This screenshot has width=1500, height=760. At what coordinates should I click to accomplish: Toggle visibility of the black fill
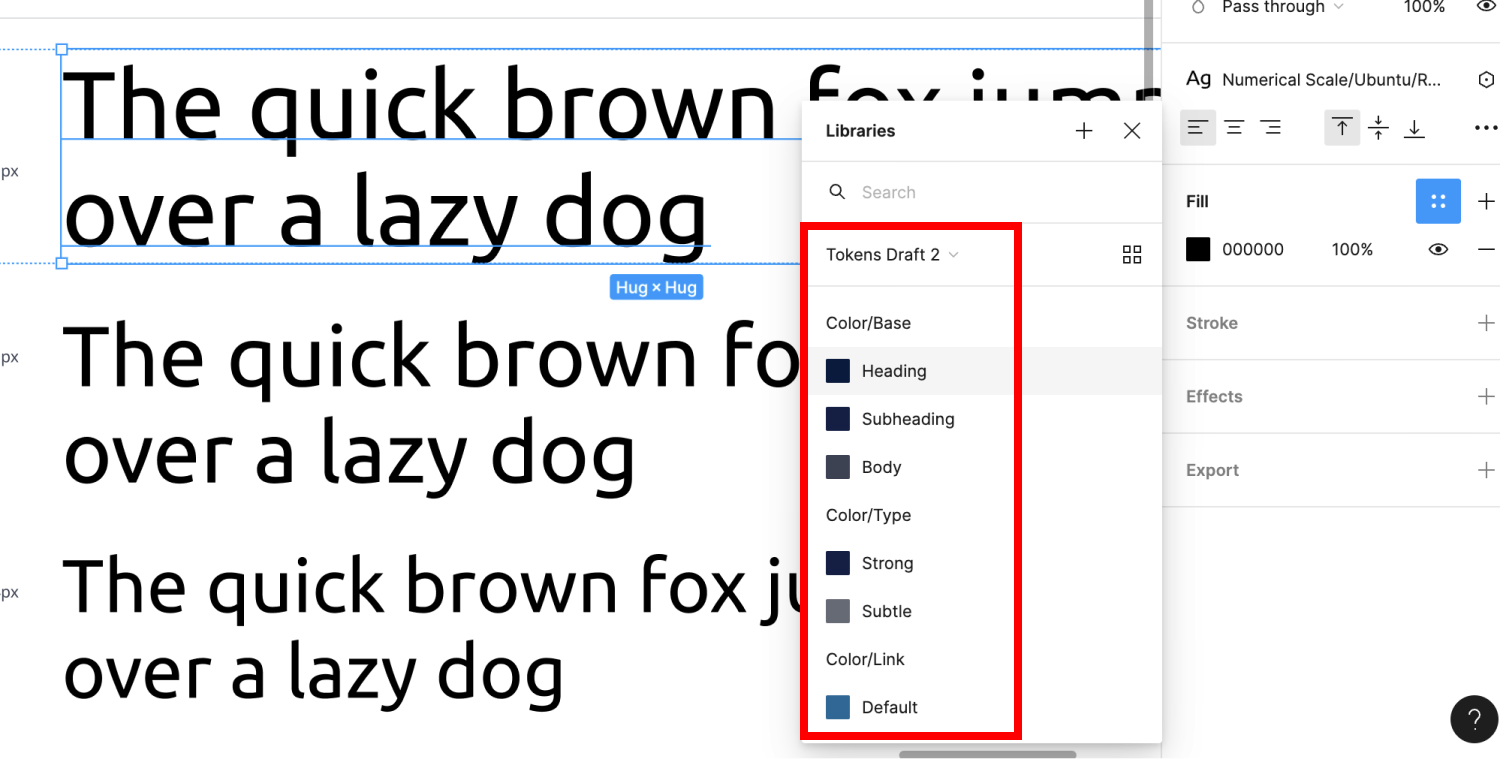click(1437, 249)
